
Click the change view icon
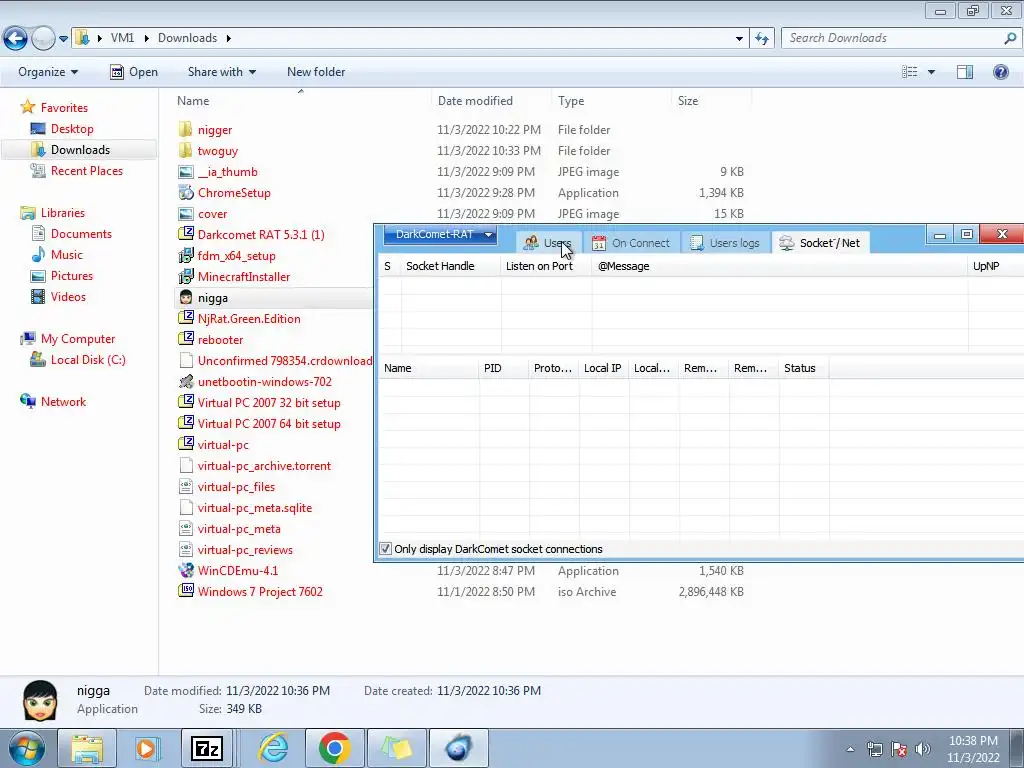pos(910,72)
